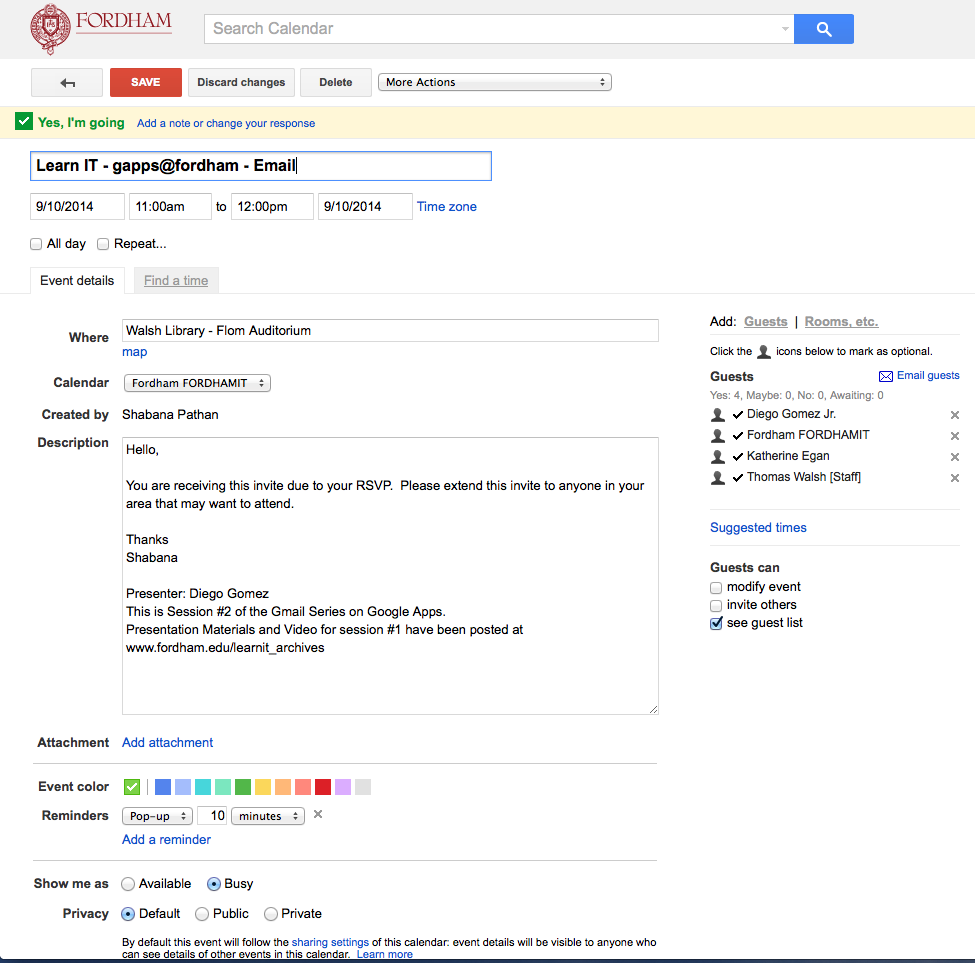Open the Pop-up reminder type dropdown
The width and height of the screenshot is (975, 963).
pos(157,816)
